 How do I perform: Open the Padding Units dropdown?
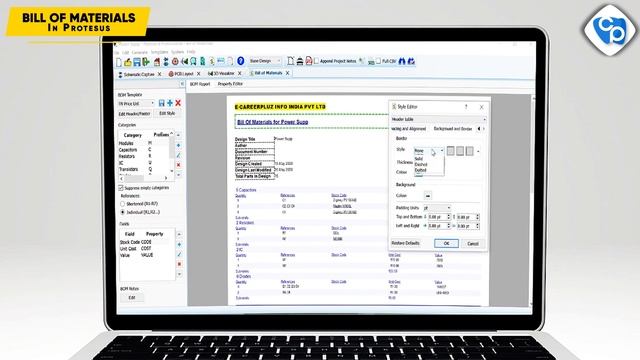[437, 208]
